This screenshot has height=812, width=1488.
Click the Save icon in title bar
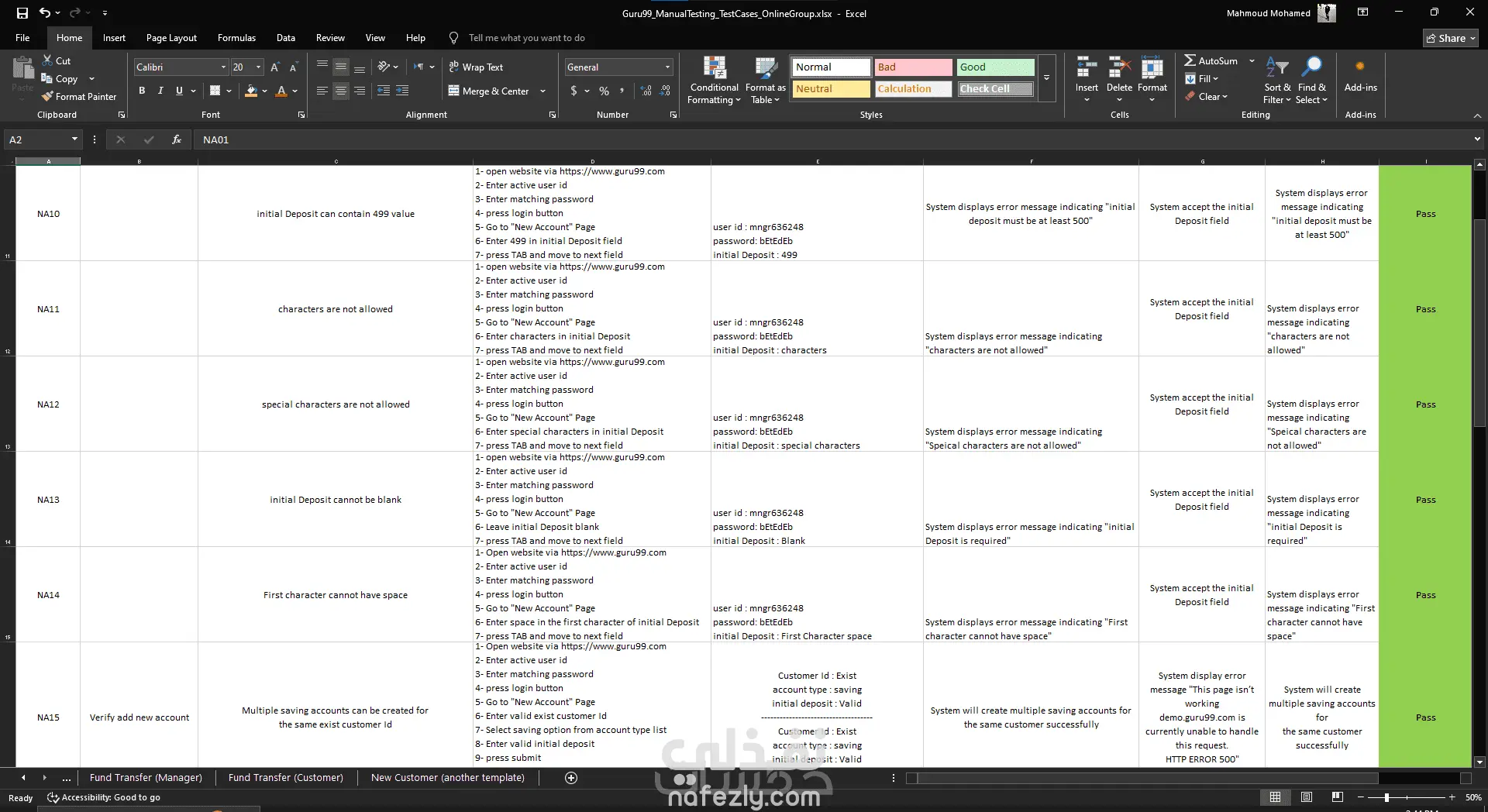click(x=22, y=13)
